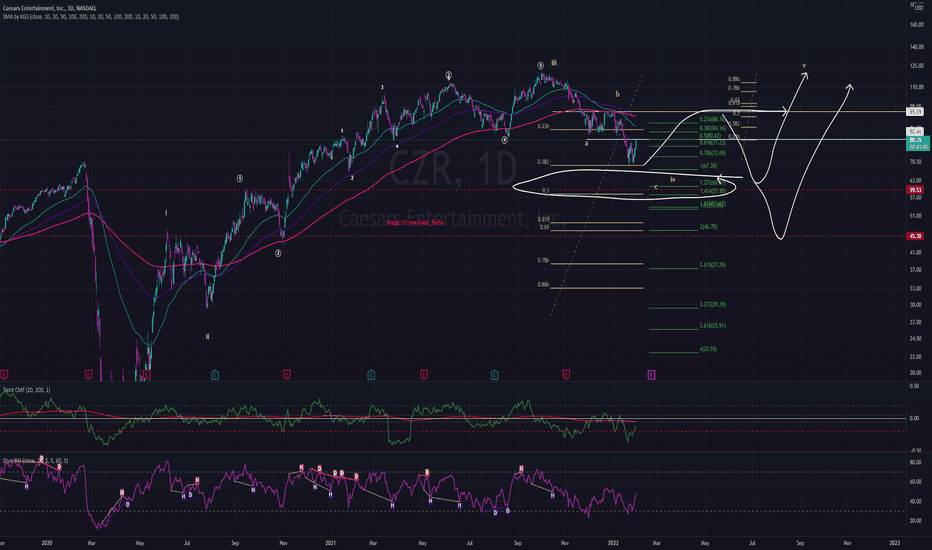Click the wave label 'iv' inside the ellipse
The height and width of the screenshot is (550, 932).
coord(673,180)
